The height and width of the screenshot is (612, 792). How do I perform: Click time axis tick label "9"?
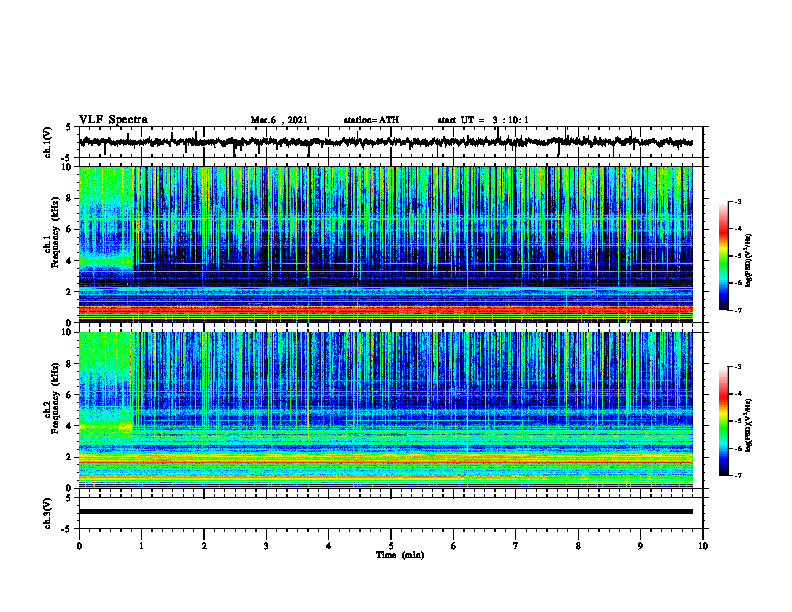coord(640,546)
